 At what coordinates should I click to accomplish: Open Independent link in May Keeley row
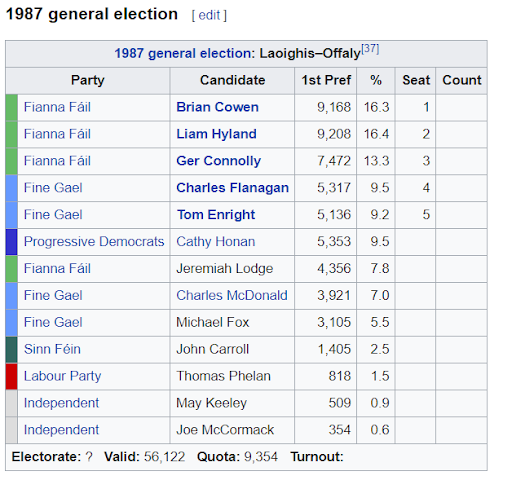tap(61, 403)
